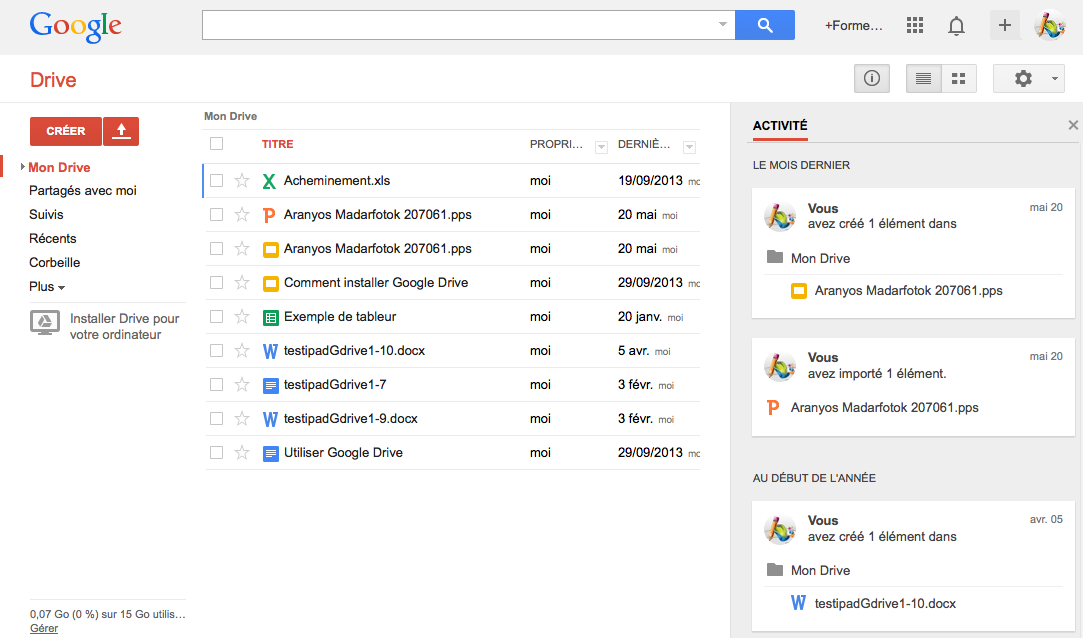Expand the Mon Drive tree triangle

click(x=23, y=167)
